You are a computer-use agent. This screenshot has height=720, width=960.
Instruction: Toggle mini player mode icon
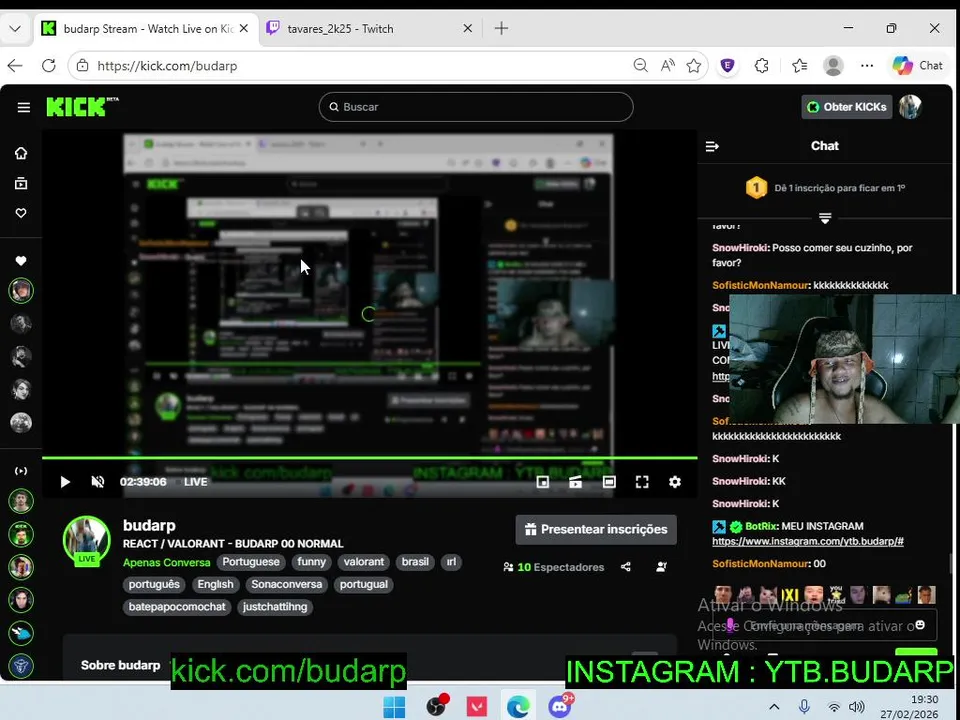(542, 482)
